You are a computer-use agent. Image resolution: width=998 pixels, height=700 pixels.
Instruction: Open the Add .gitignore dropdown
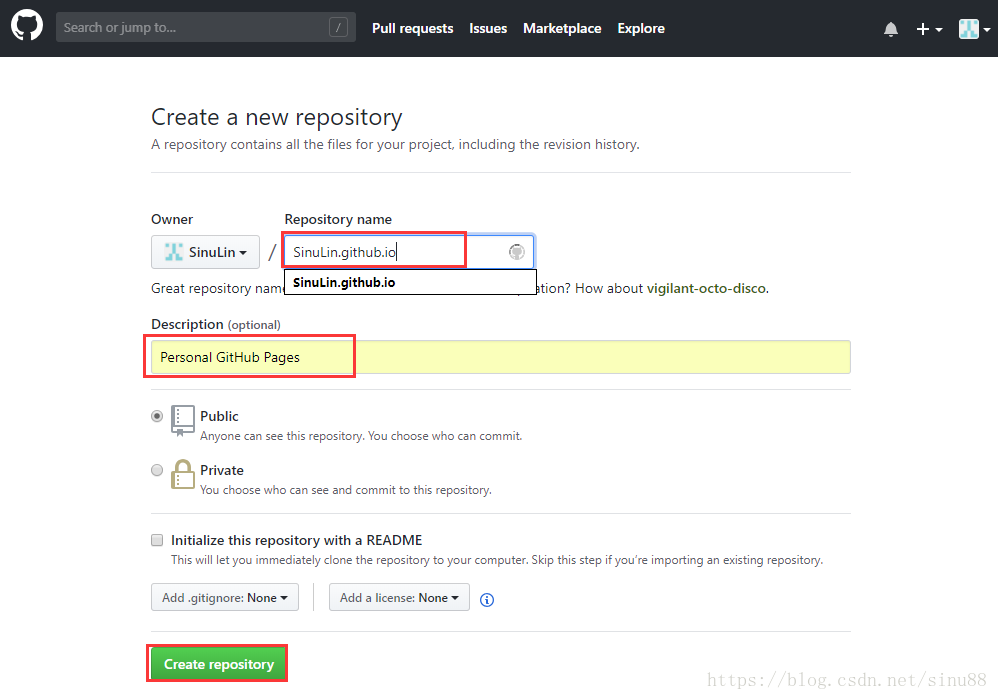coord(225,598)
